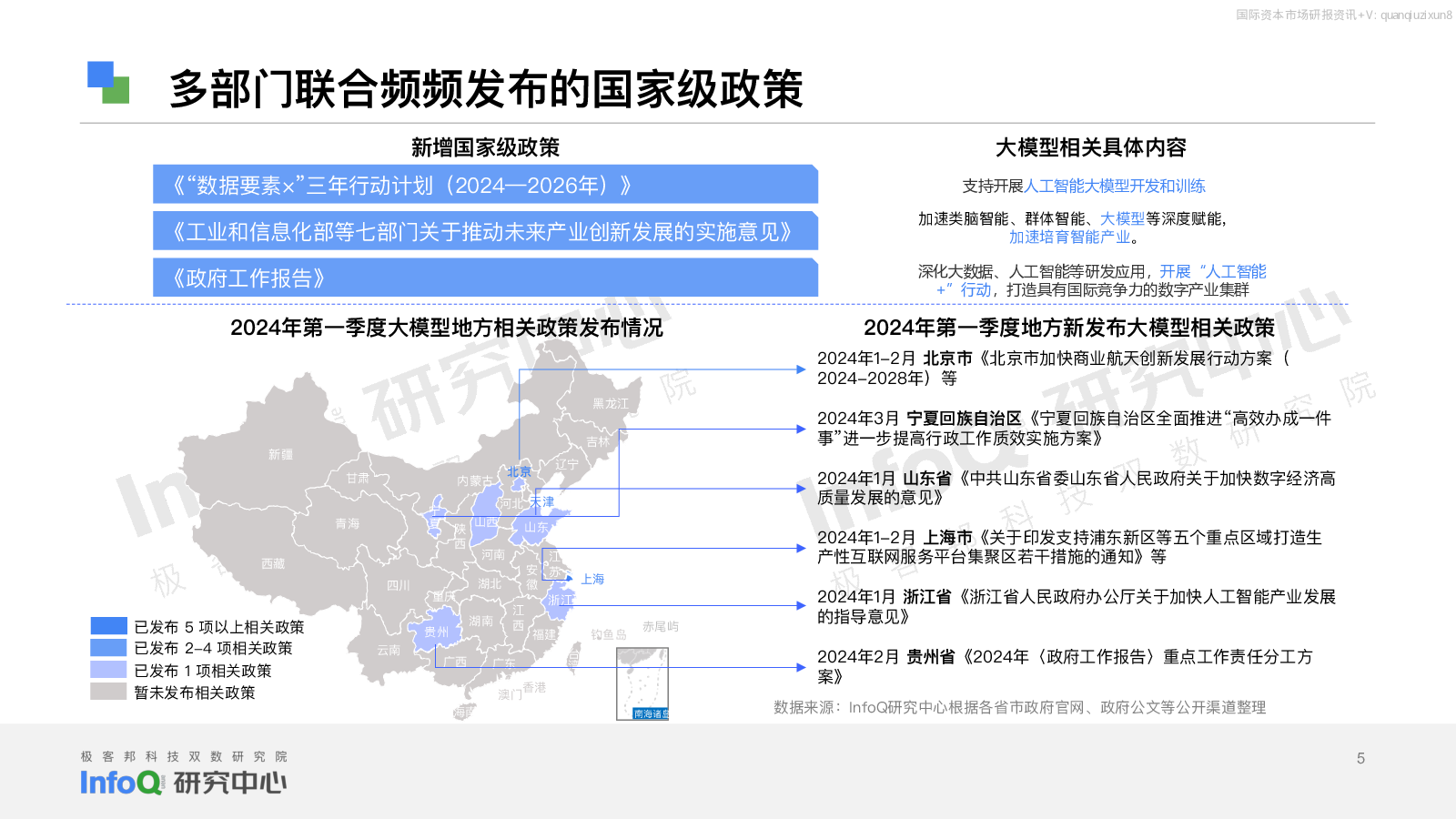Click the banner “数据要素×”三年行动计划（2024—2026年）

coord(485,185)
